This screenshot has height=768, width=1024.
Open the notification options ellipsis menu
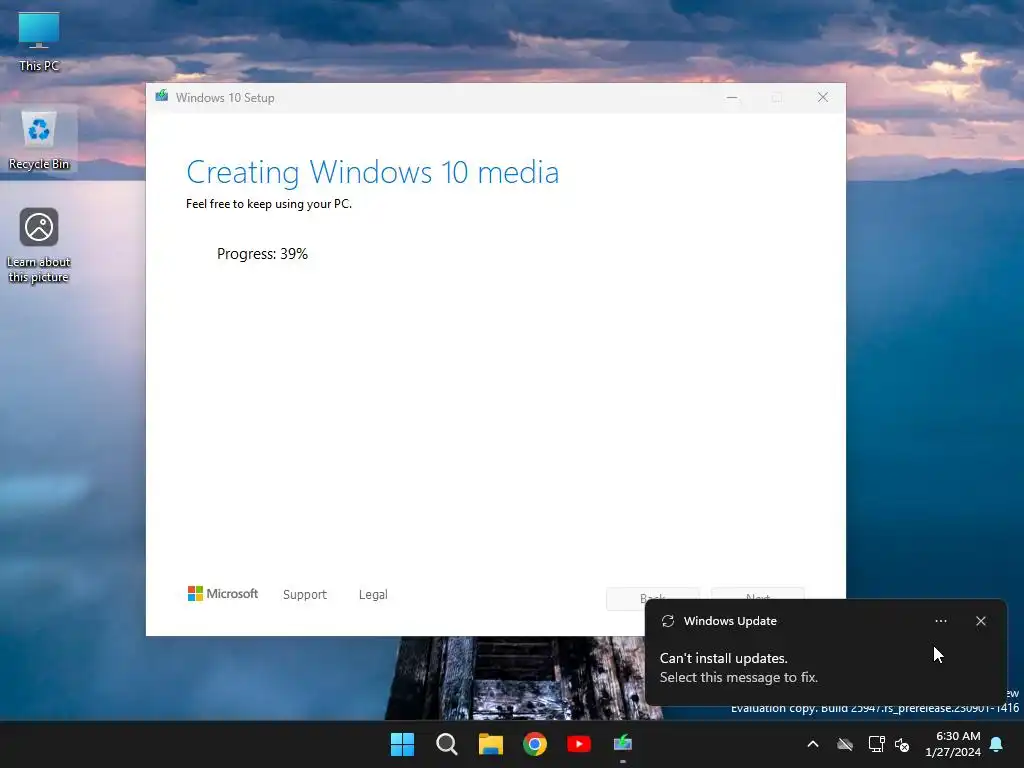[940, 621]
